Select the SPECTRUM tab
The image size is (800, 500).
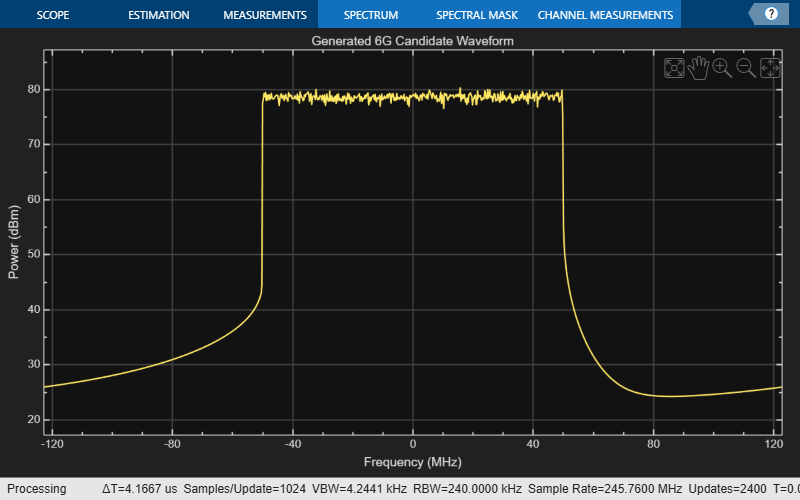[371, 15]
